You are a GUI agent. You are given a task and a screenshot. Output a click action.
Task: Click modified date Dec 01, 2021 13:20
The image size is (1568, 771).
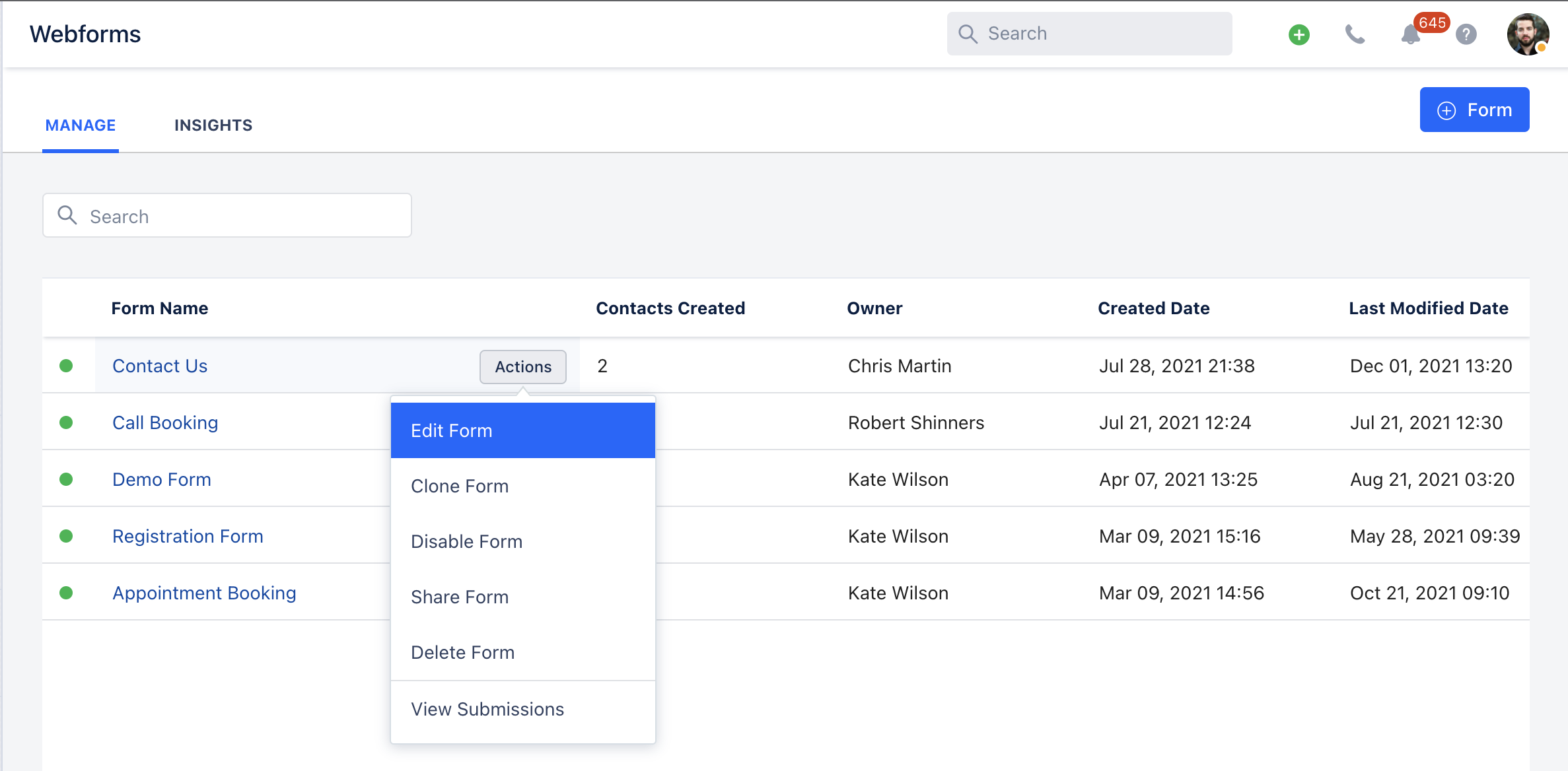[1431, 366]
